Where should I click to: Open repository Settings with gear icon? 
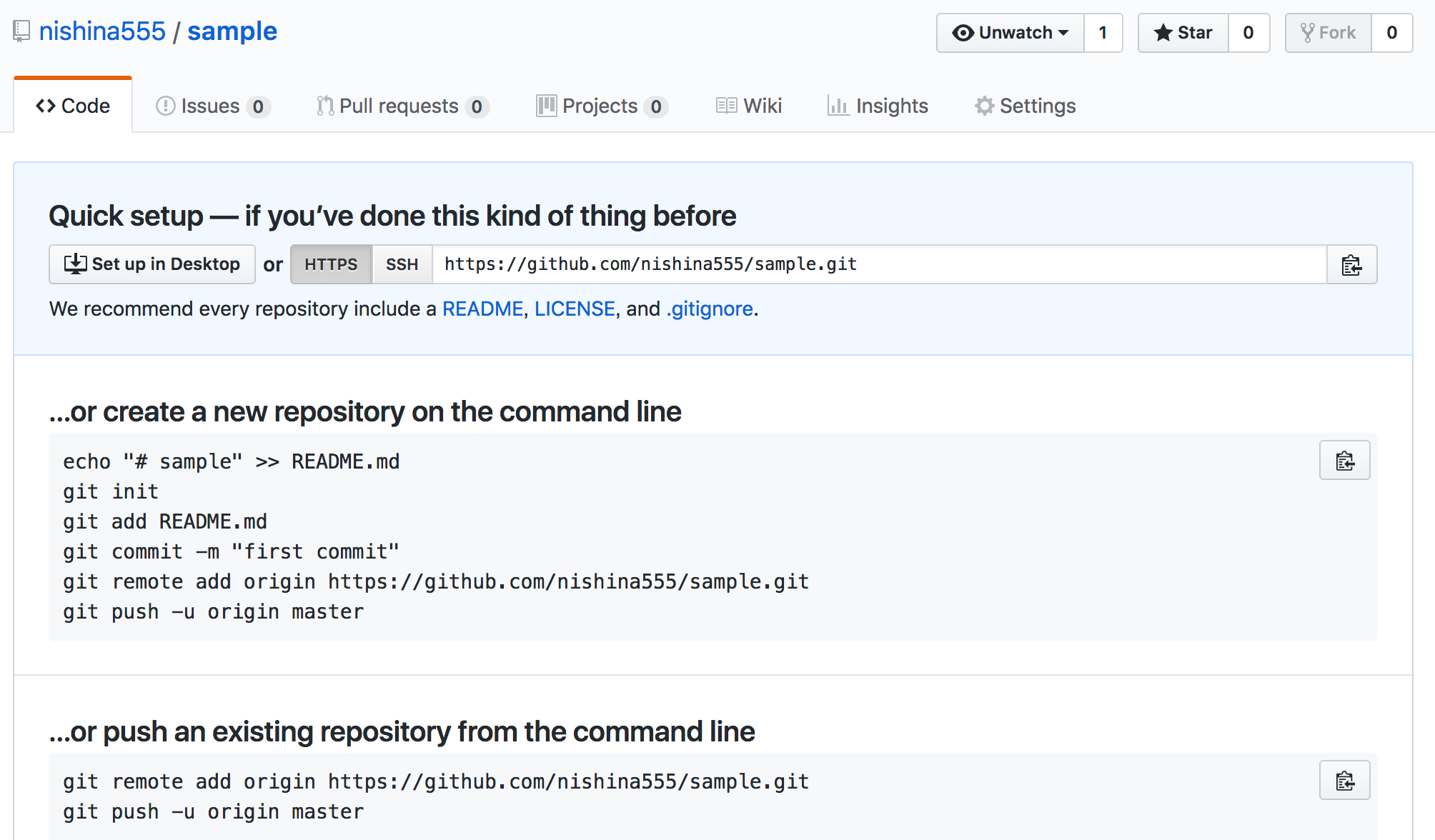click(x=1025, y=106)
